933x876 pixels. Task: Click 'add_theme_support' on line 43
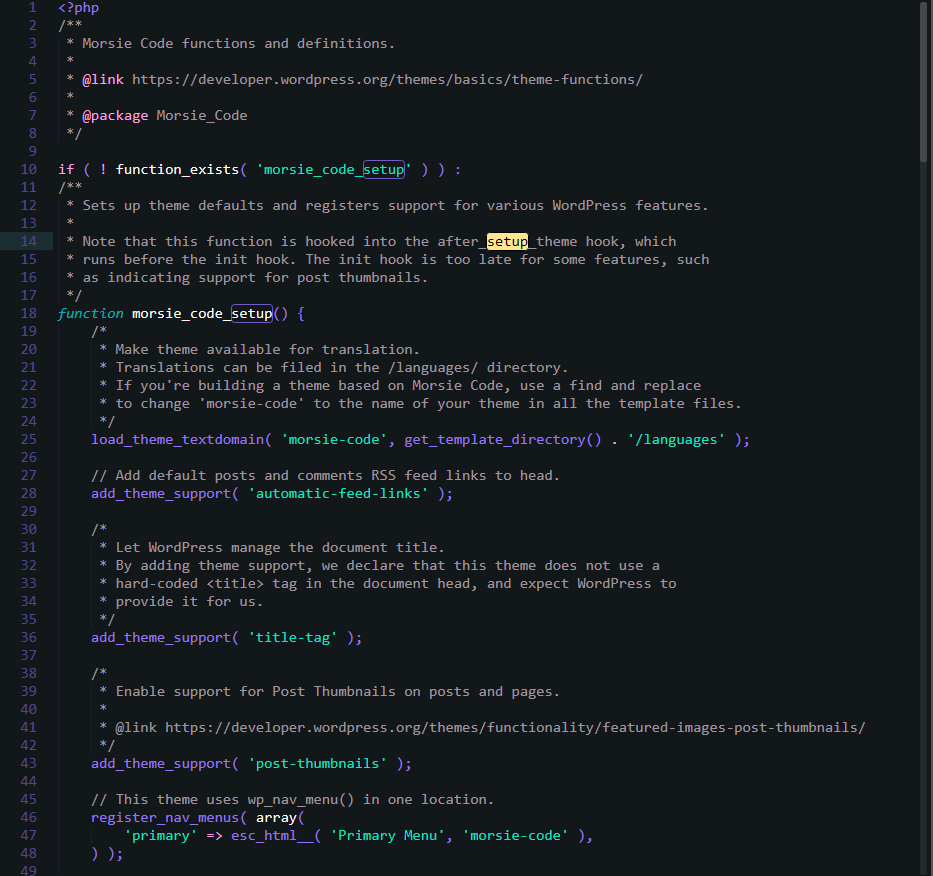pos(161,764)
